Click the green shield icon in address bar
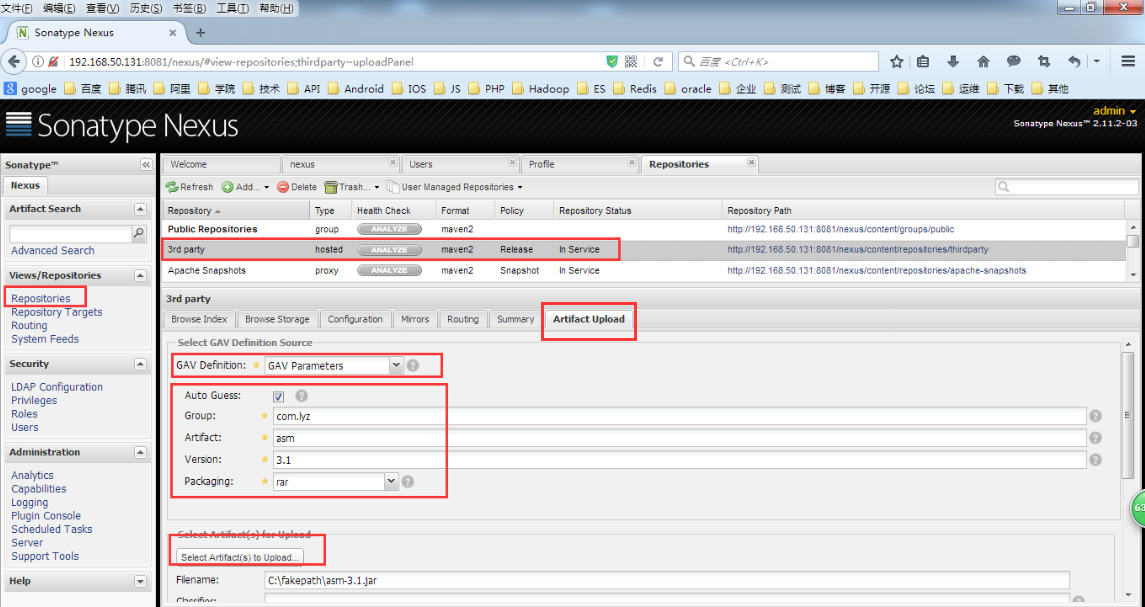The height and width of the screenshot is (607, 1145). [x=613, y=62]
